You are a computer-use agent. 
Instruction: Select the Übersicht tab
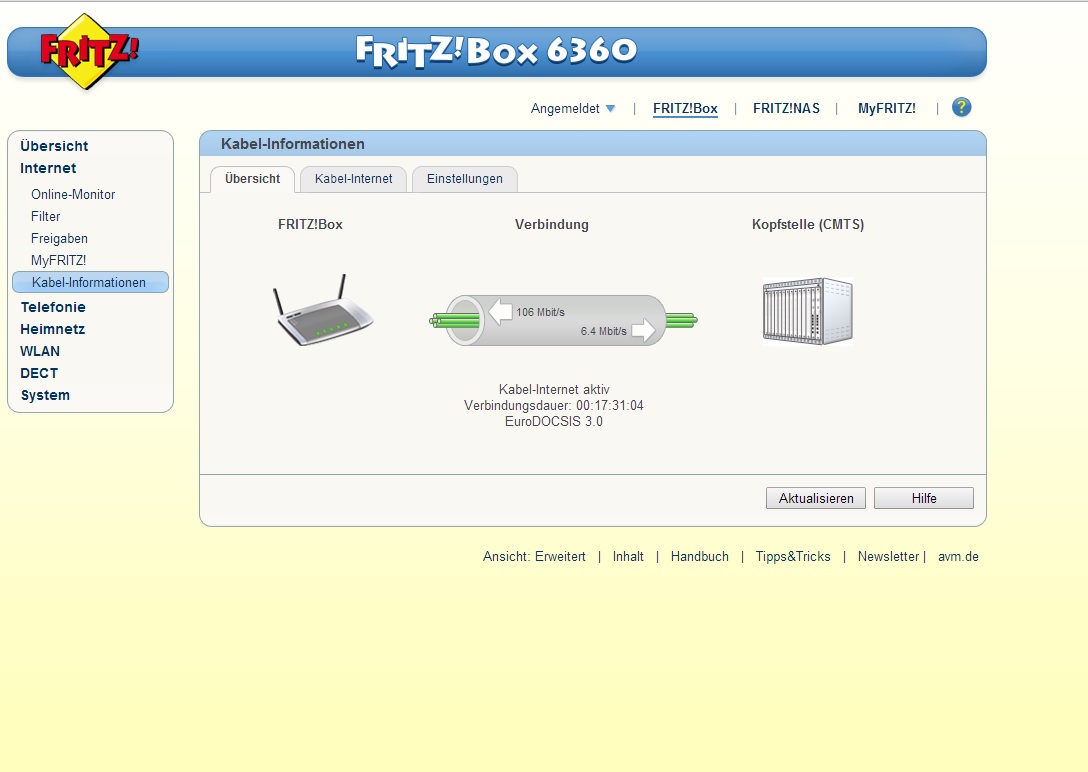(x=253, y=179)
